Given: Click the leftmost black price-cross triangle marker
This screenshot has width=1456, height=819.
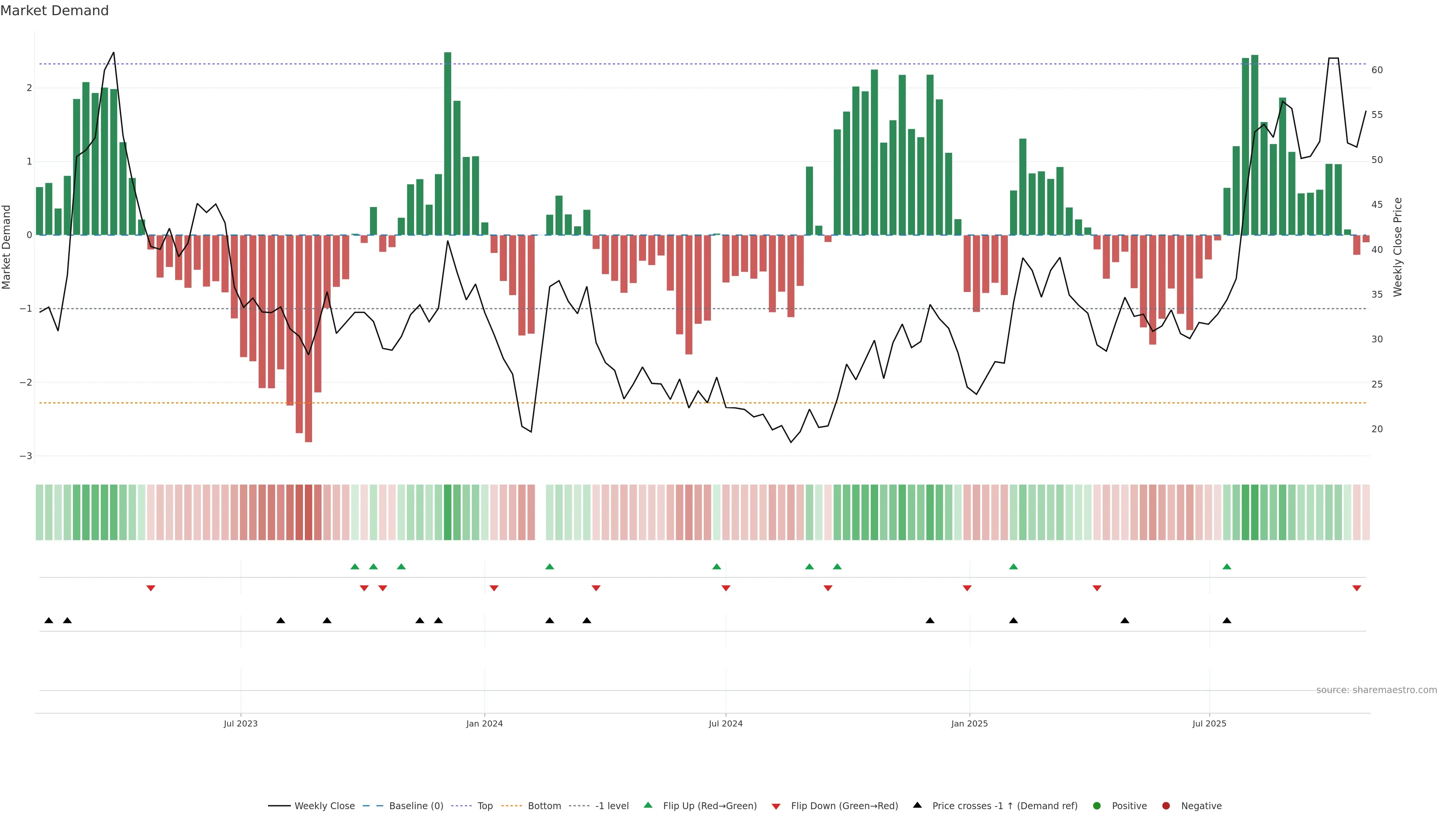Looking at the screenshot, I should click(49, 621).
